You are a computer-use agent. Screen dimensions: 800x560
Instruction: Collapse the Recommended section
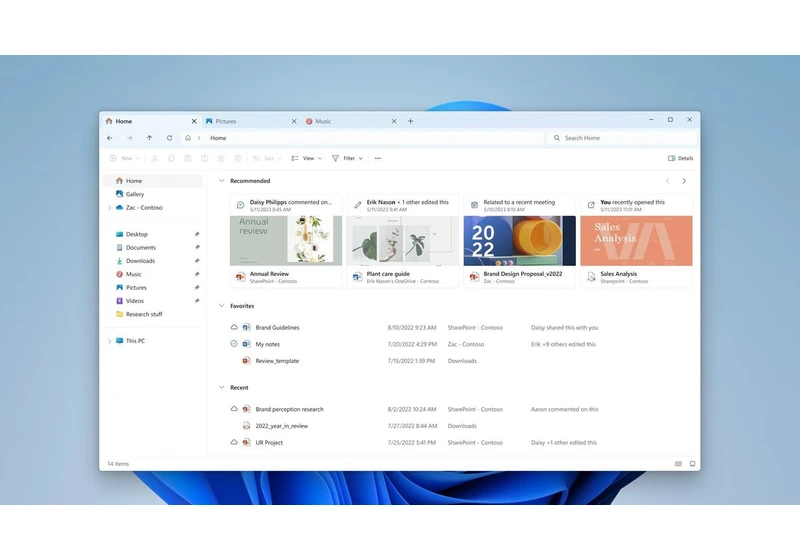[221, 181]
